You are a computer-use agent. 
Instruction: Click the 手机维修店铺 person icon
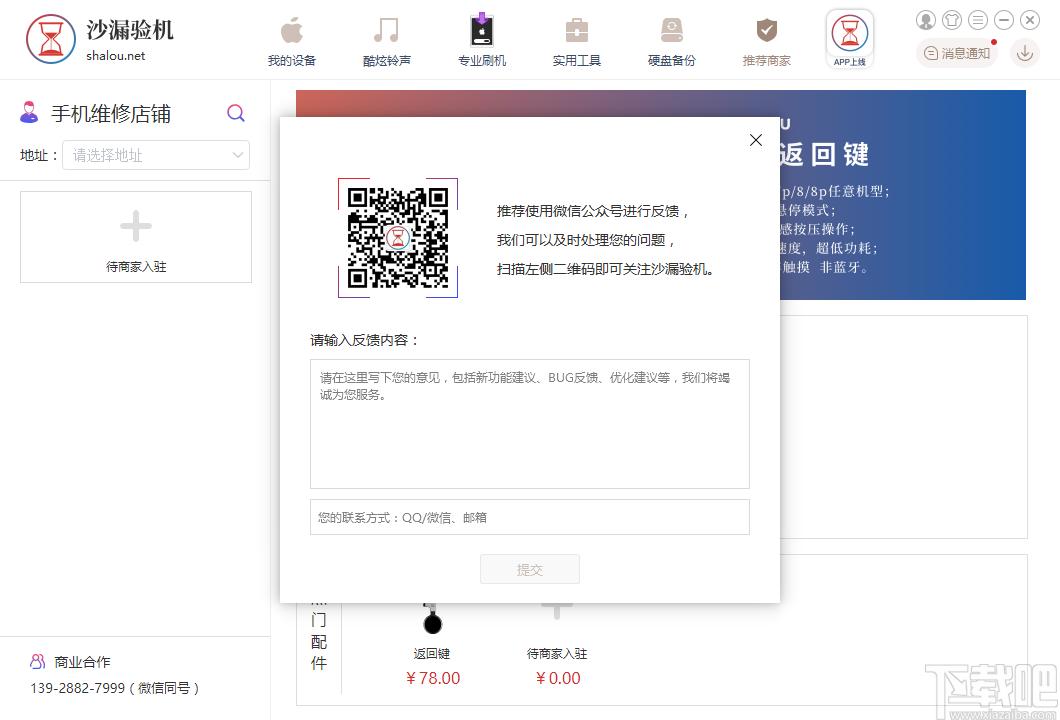click(x=29, y=112)
